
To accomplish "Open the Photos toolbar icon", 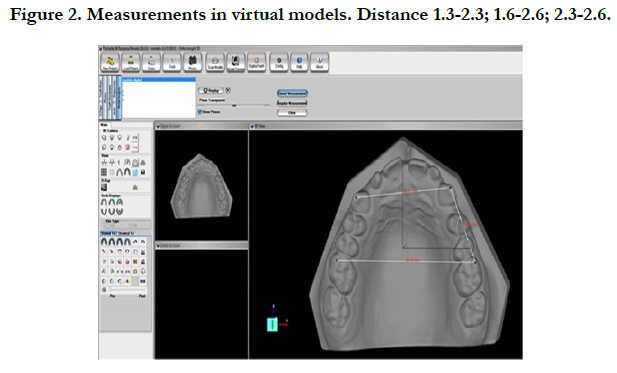I will coord(193,62).
